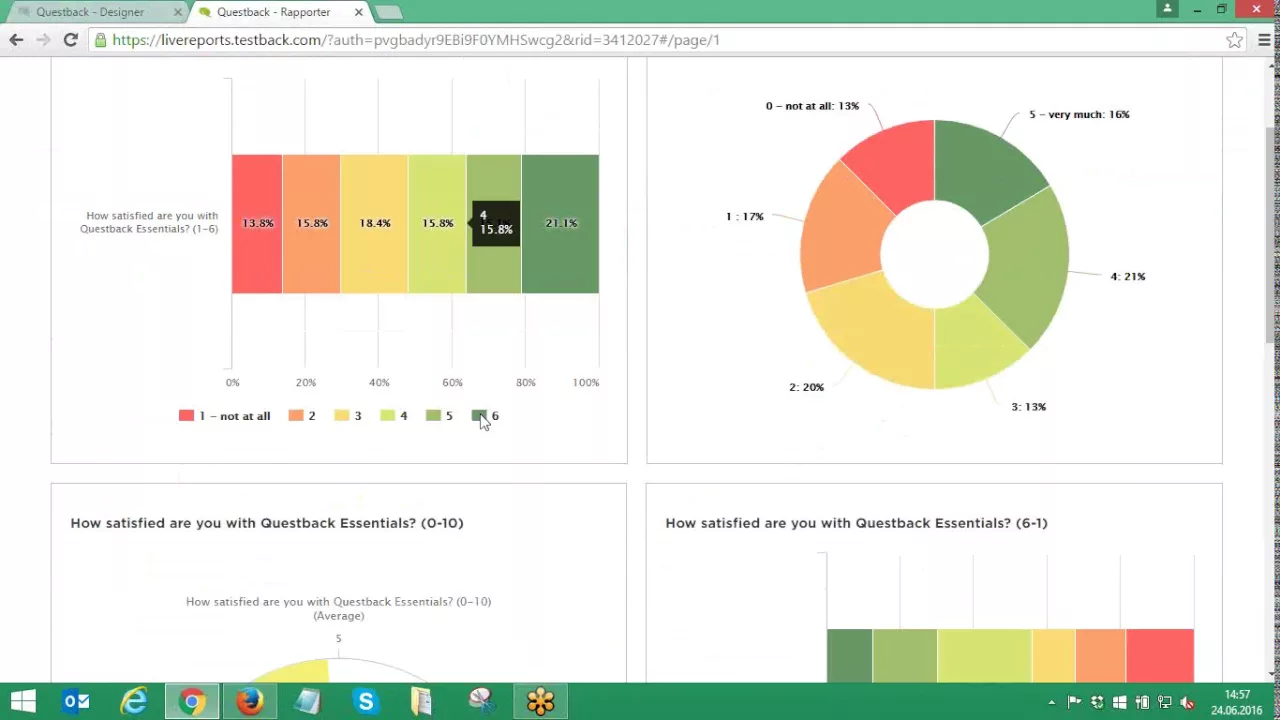Close the Questback - Designer tab
1280x720 pixels.
click(x=178, y=12)
